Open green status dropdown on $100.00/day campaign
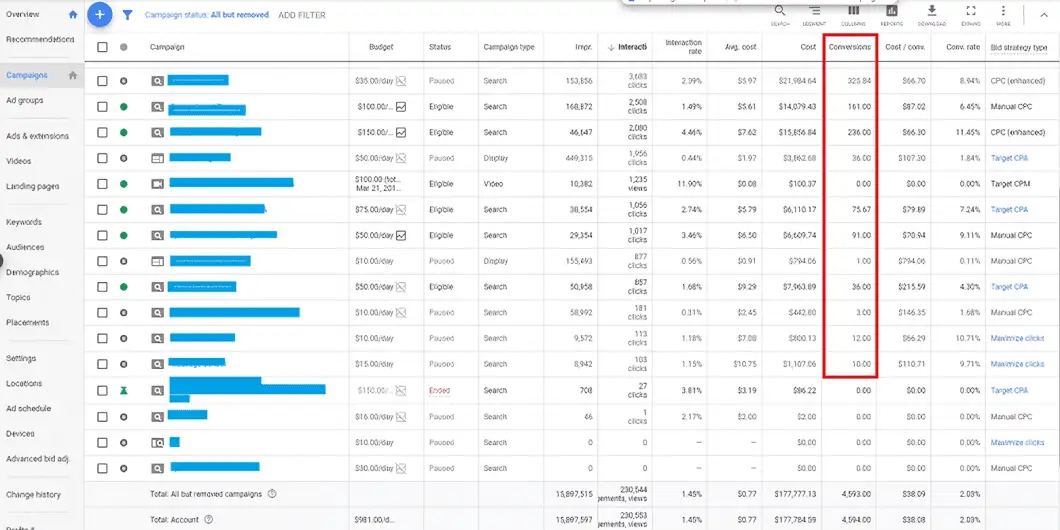1060x530 pixels. [x=124, y=106]
